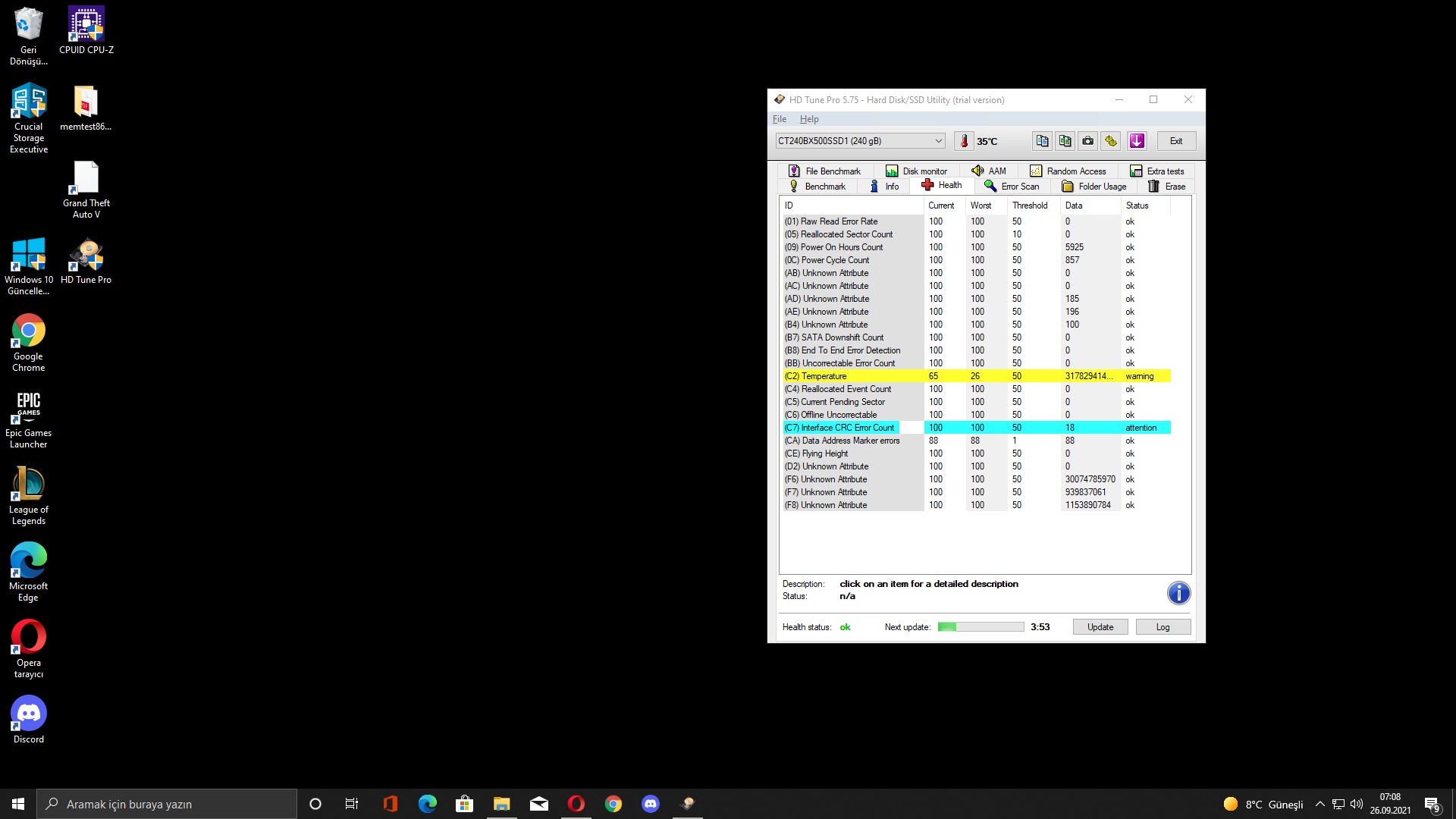This screenshot has width=1456, height=819.
Task: Click the blue info icon near description
Action: pyautogui.click(x=1178, y=593)
